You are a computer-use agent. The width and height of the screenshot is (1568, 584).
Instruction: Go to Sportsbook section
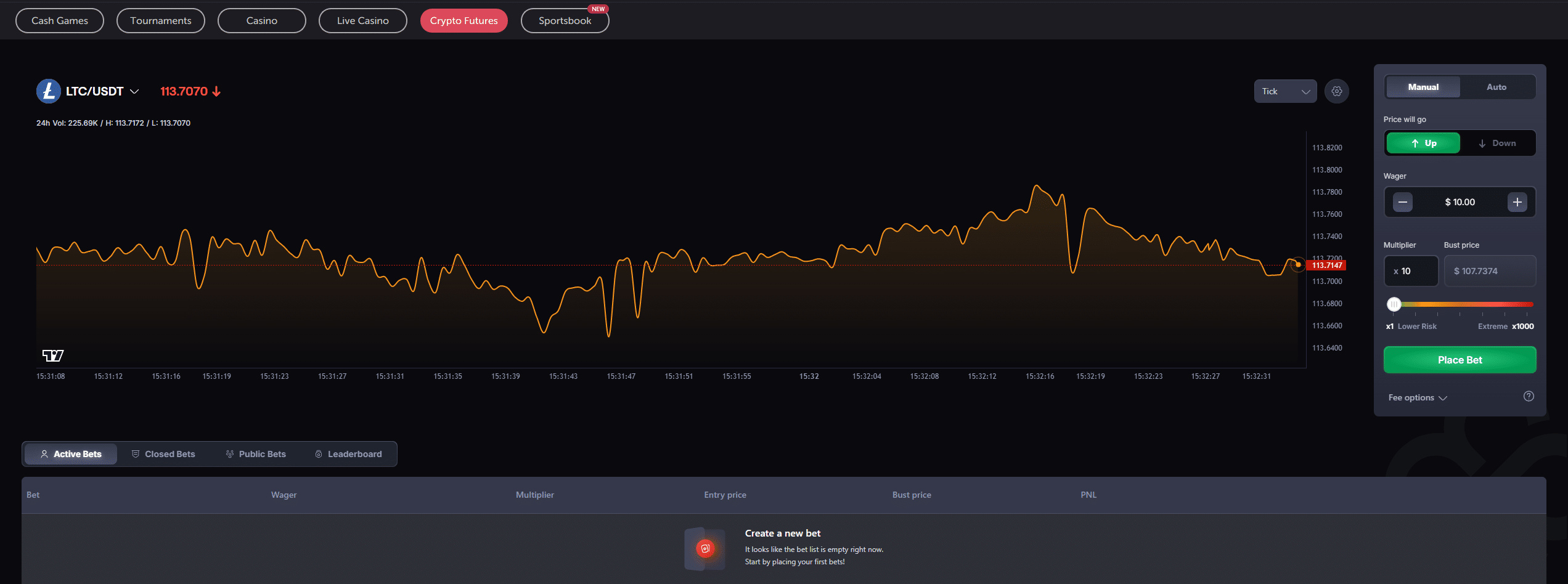565,21
